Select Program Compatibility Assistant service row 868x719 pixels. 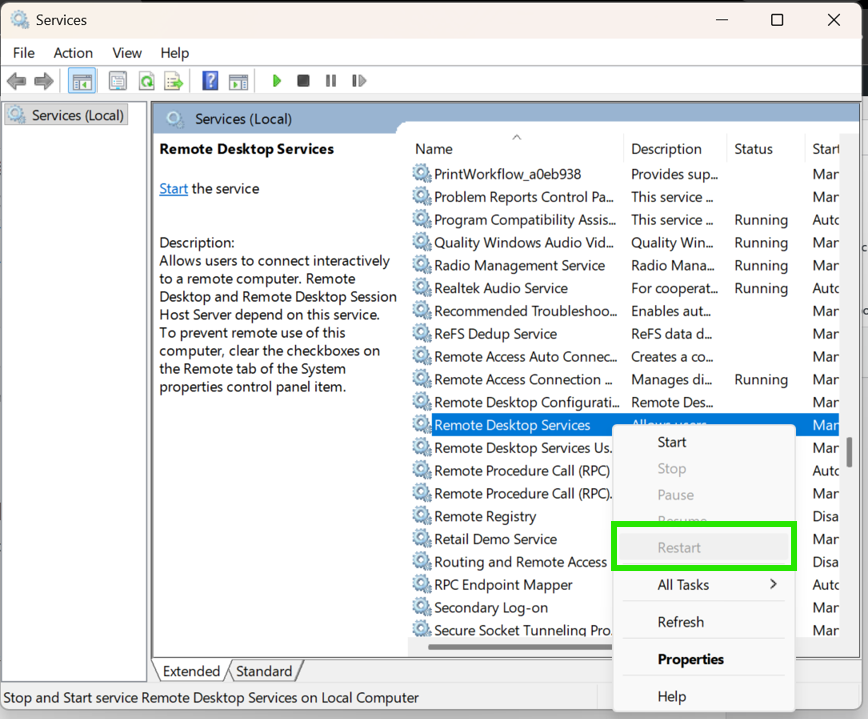626,220
